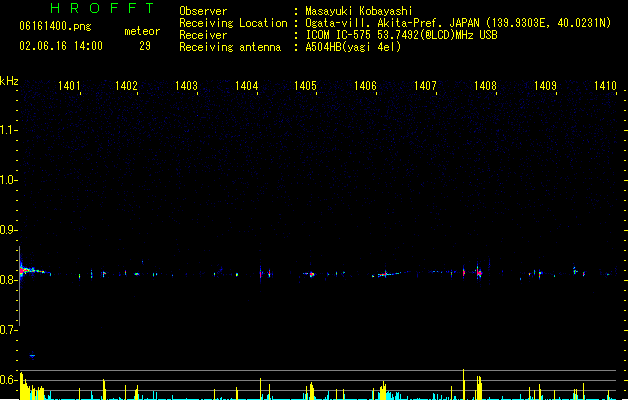
Task: Click the 0.7 frequency axis label
Action: coord(8,330)
